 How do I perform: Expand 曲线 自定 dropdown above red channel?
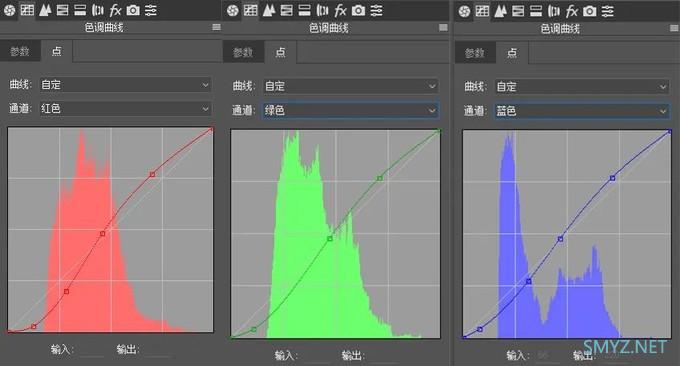(125, 85)
